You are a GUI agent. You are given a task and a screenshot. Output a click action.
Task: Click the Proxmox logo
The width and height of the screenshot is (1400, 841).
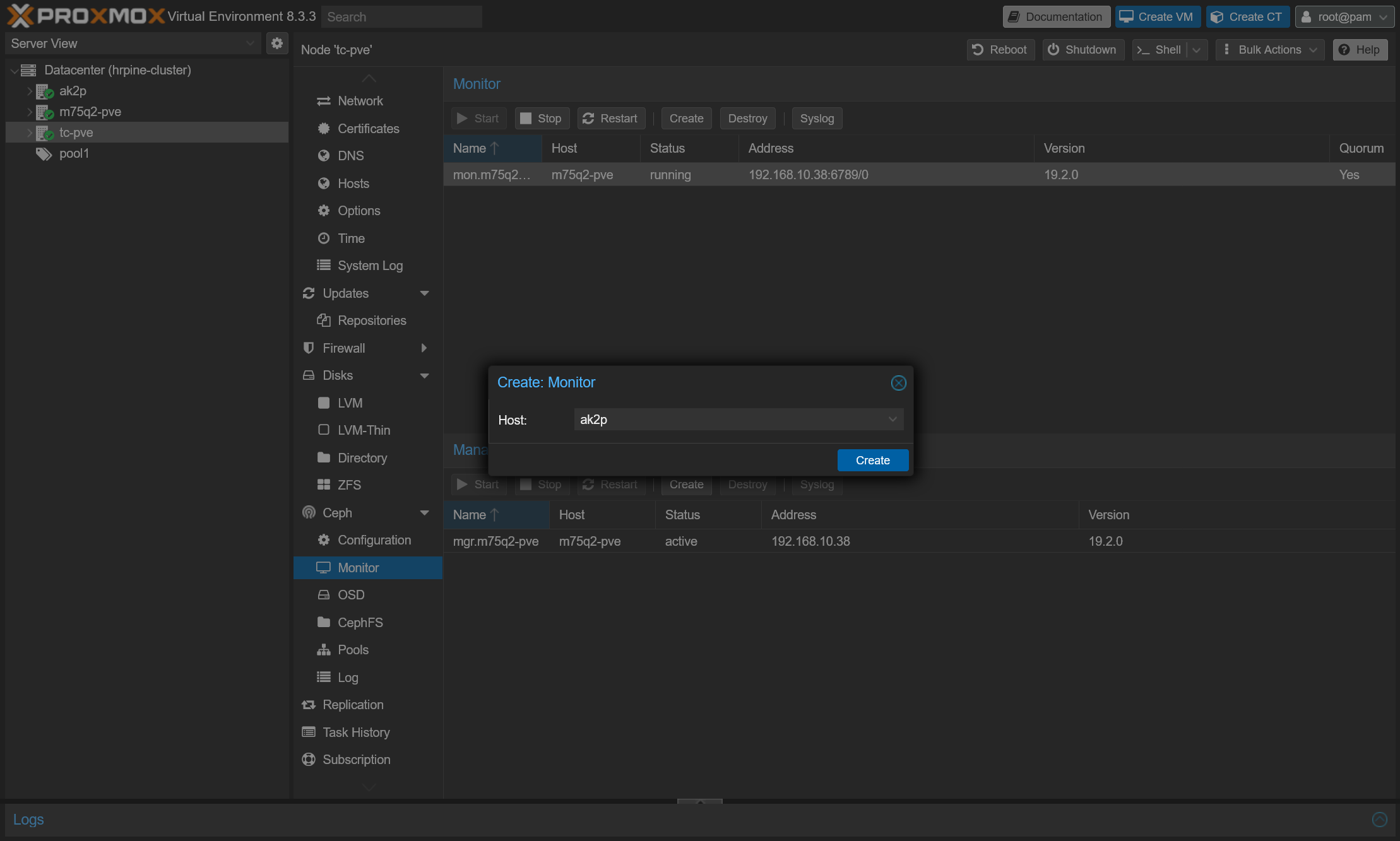point(86,16)
